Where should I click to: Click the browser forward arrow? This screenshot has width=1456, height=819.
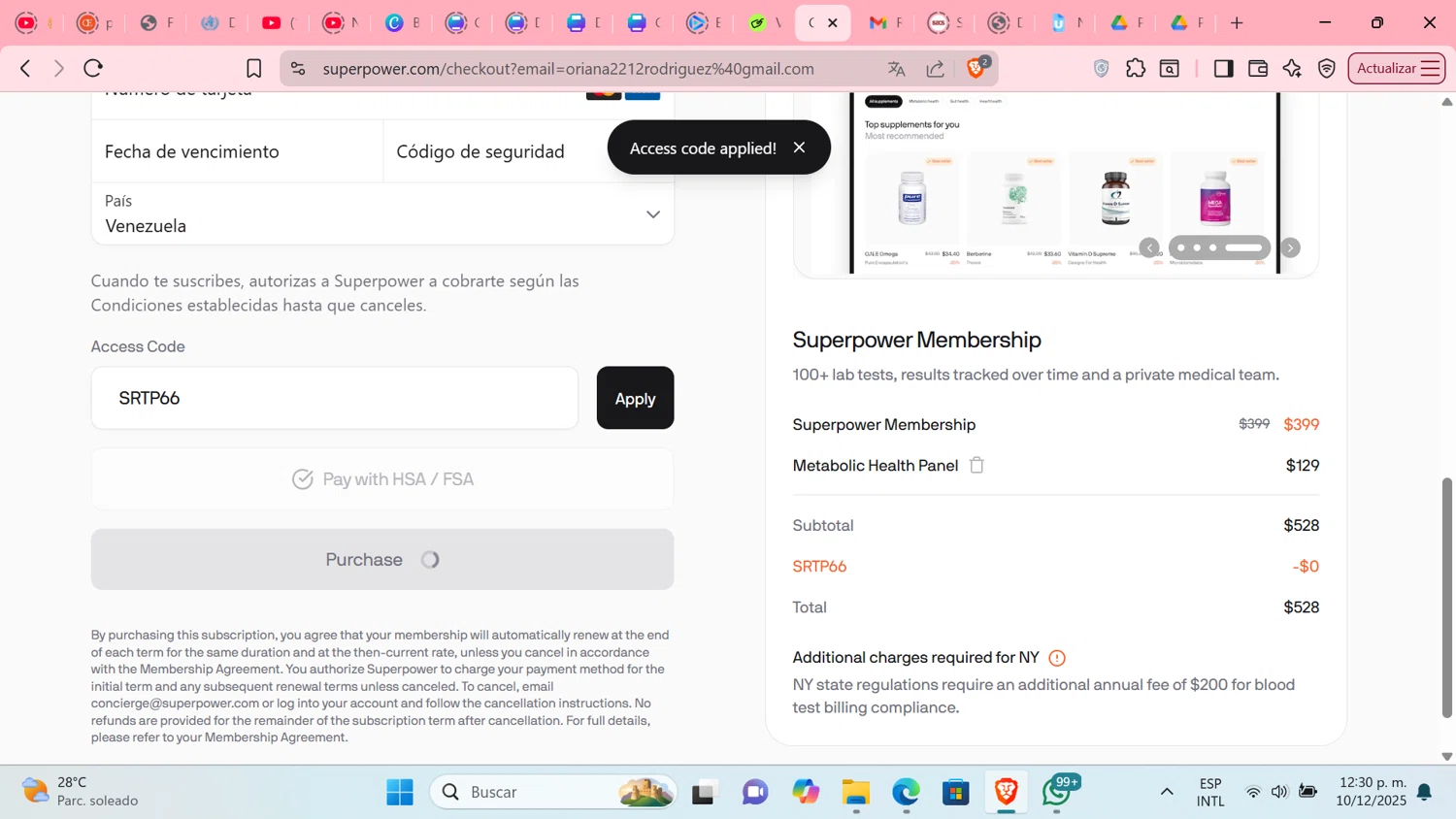(x=59, y=68)
